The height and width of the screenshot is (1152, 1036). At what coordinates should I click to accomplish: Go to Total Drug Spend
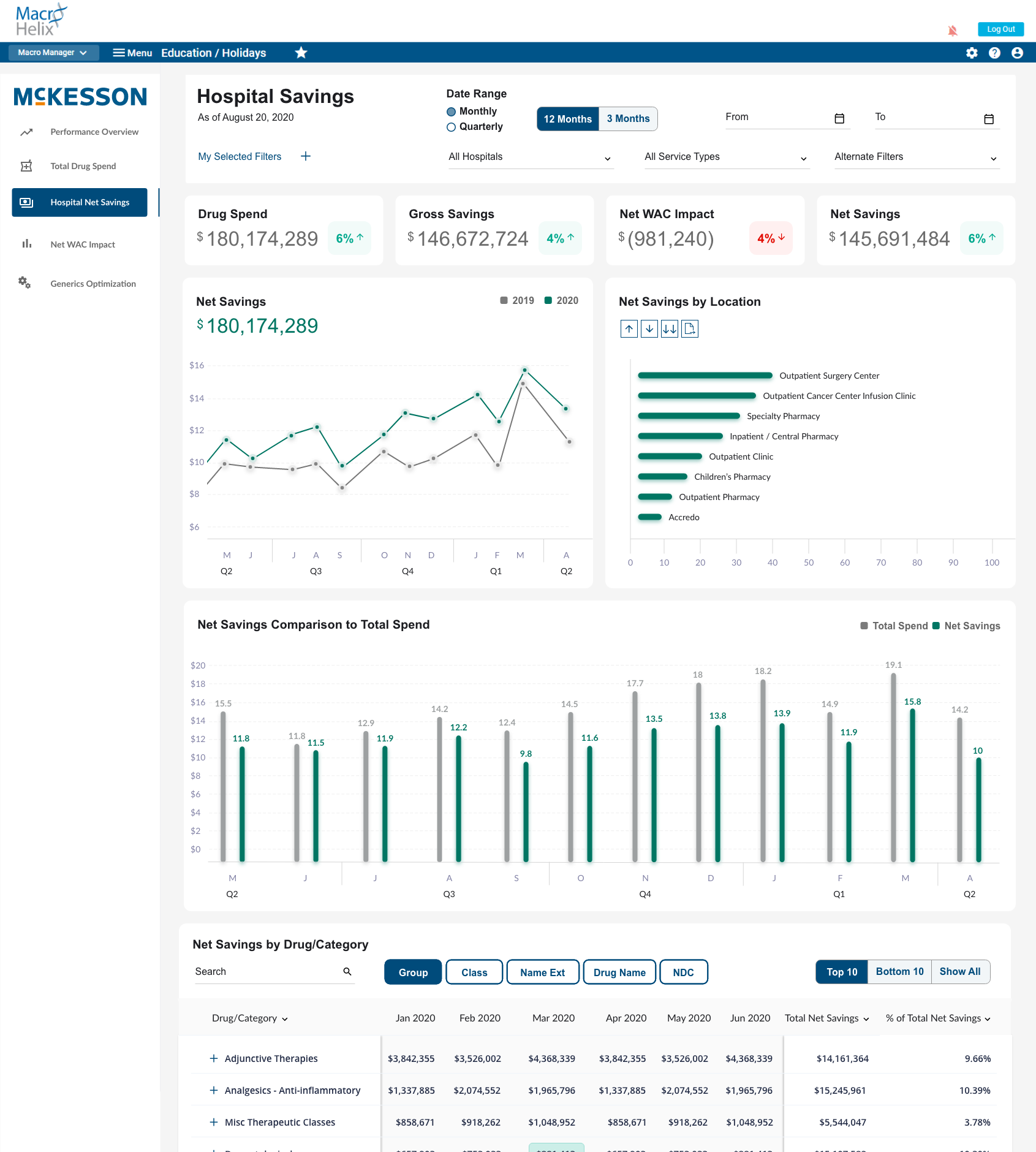83,166
